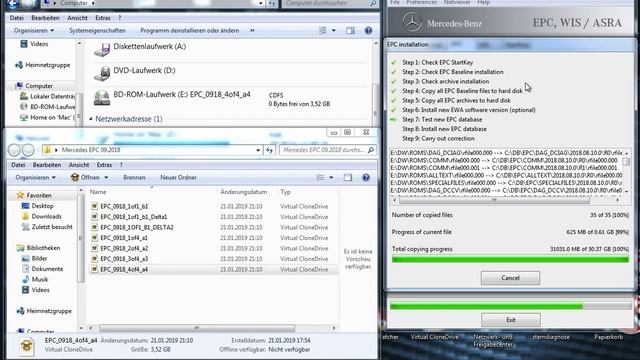This screenshot has width=640, height=360.
Task: Sort by Name column header
Action: point(98,192)
